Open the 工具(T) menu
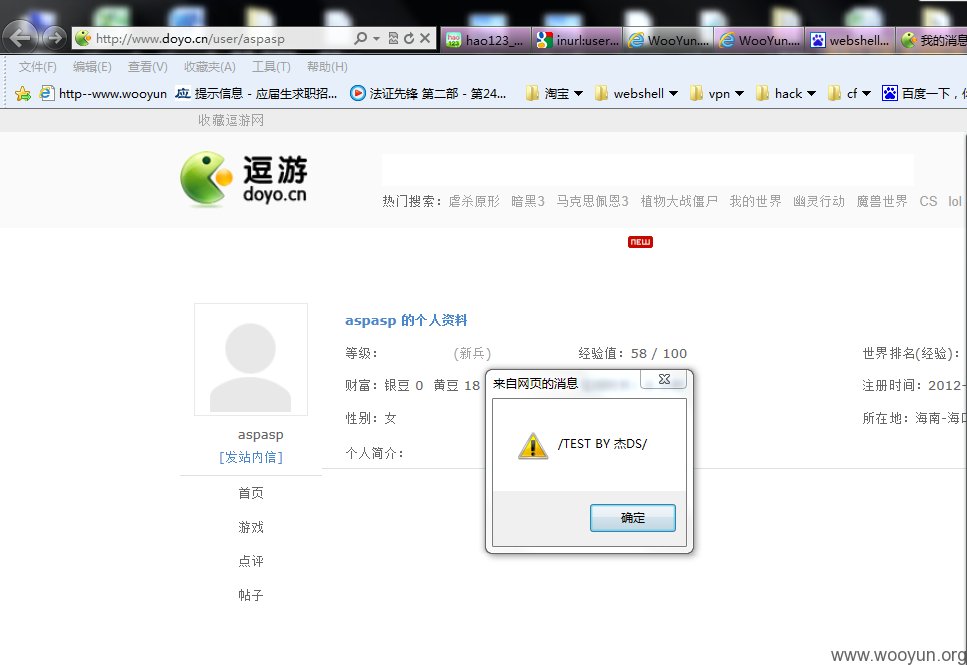The height and width of the screenshot is (665, 967). coord(271,67)
